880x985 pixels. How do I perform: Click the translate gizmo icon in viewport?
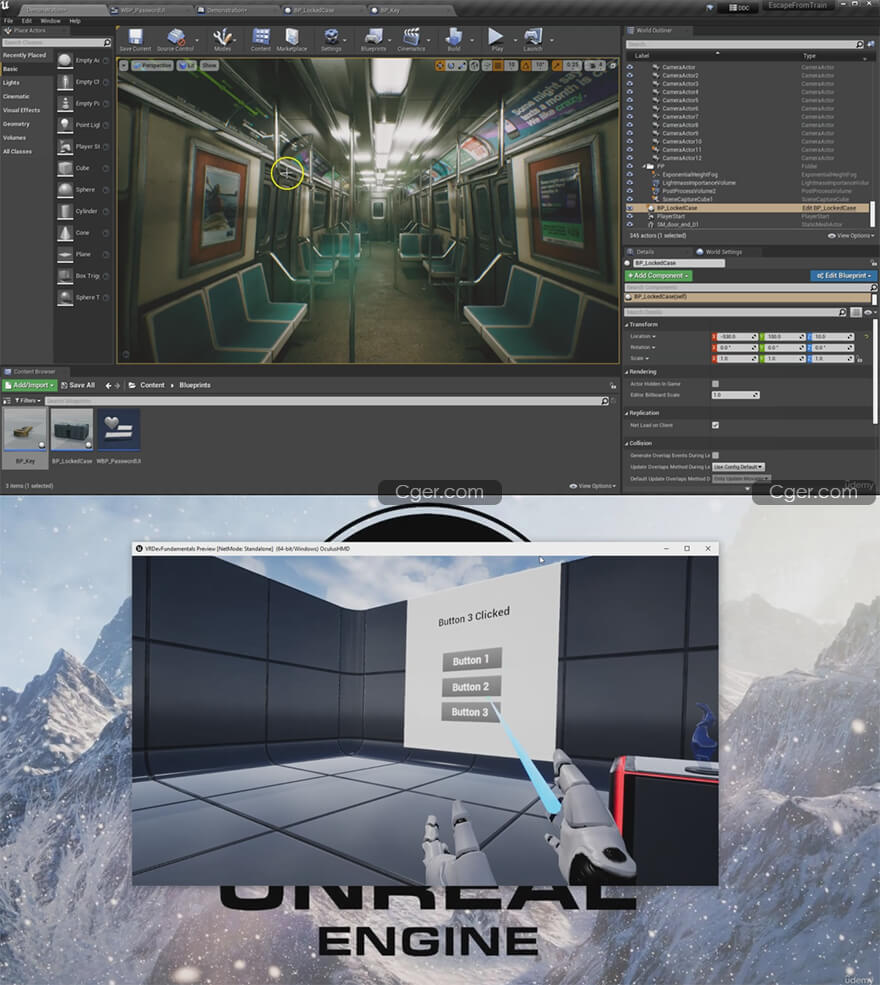pyautogui.click(x=440, y=65)
